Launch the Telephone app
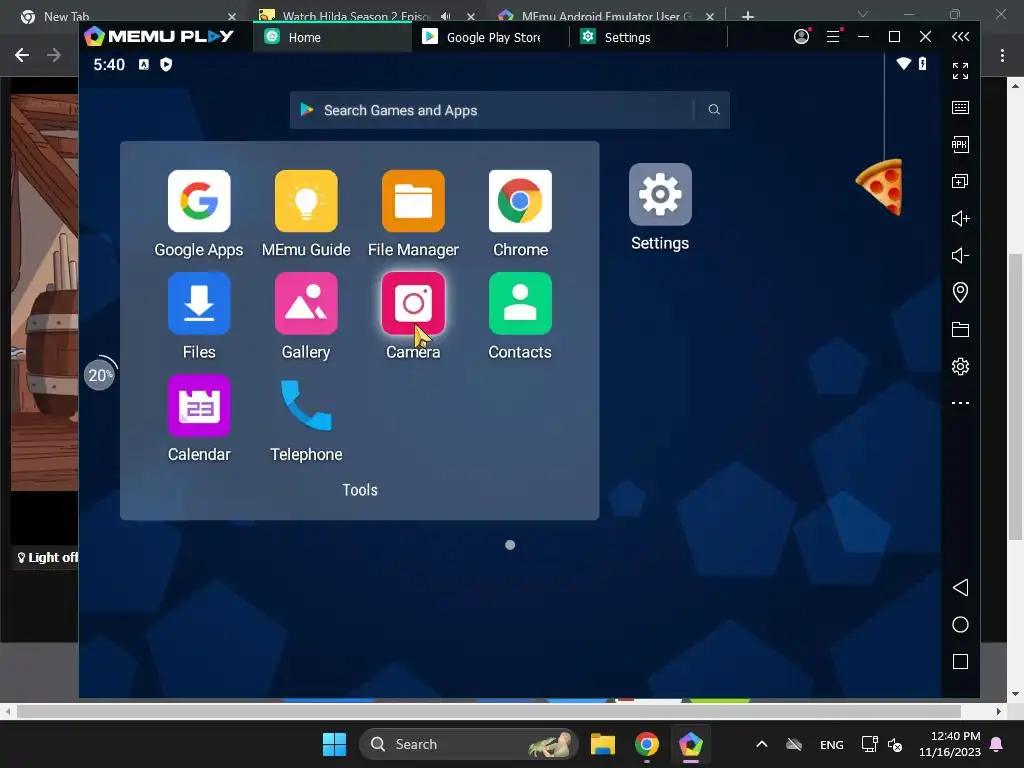 coord(306,406)
